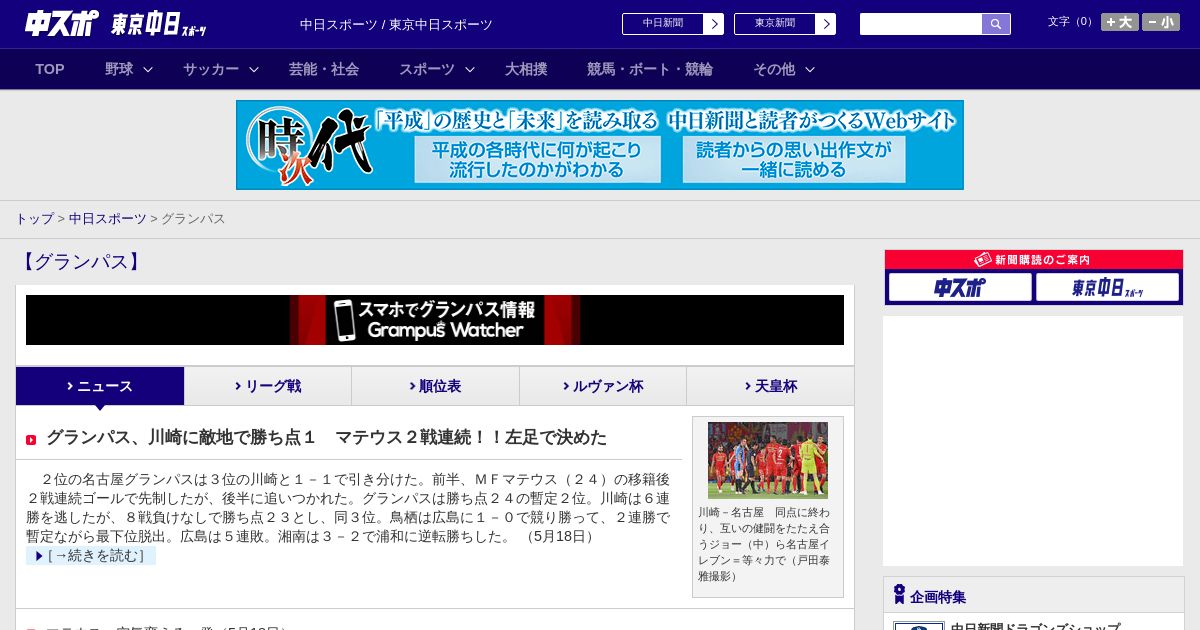Viewport: 1200px width, 630px height.
Task: Click the red article bullet icon
Action: (x=31, y=440)
